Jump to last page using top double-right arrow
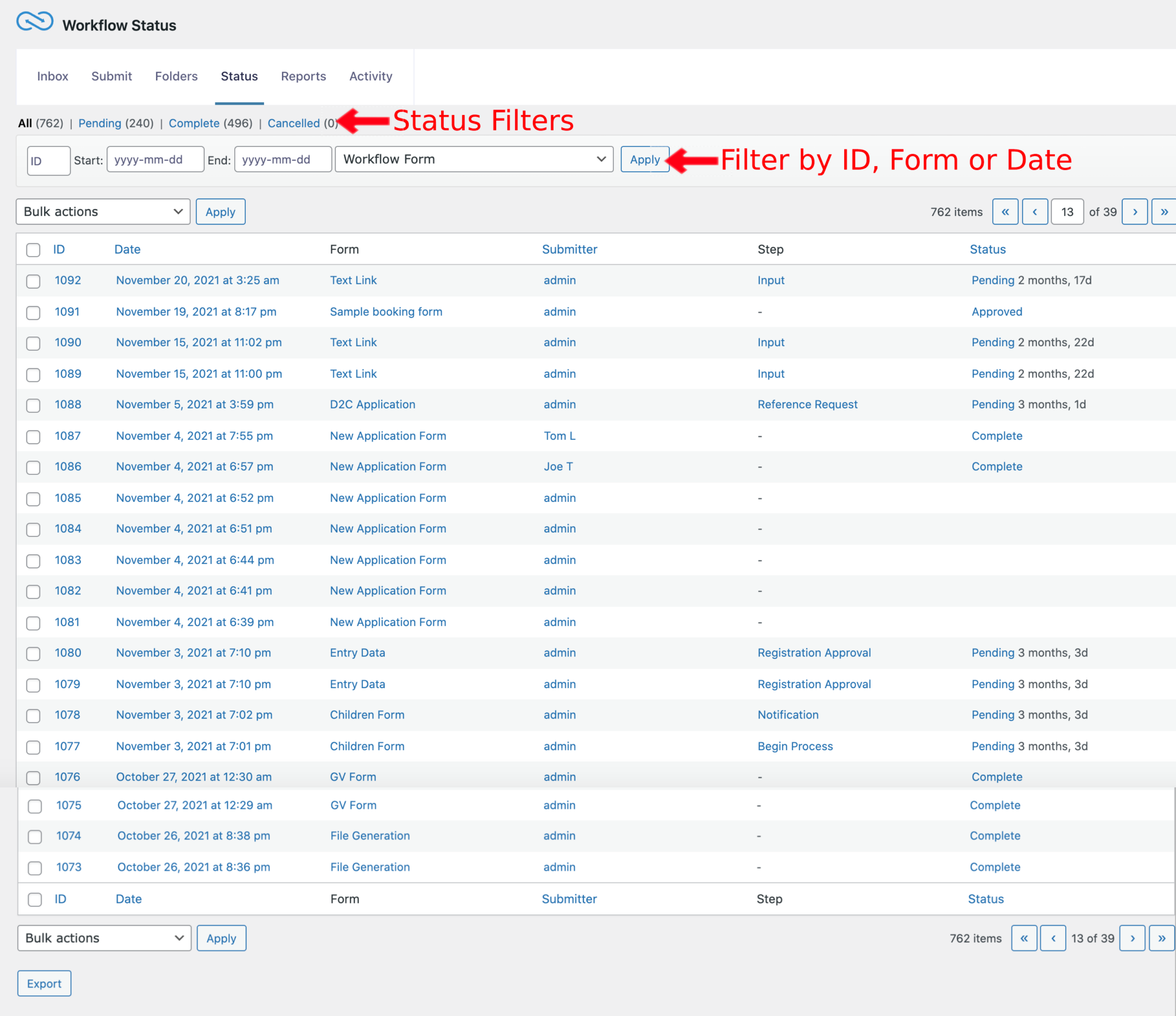 tap(1164, 211)
